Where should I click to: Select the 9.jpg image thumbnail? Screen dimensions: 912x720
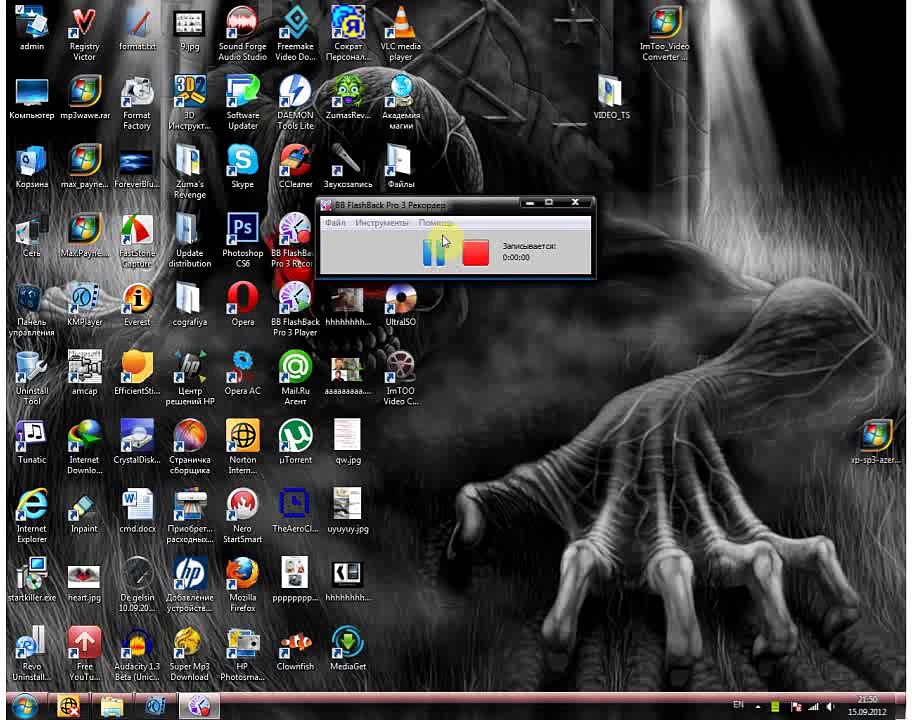[x=190, y=29]
